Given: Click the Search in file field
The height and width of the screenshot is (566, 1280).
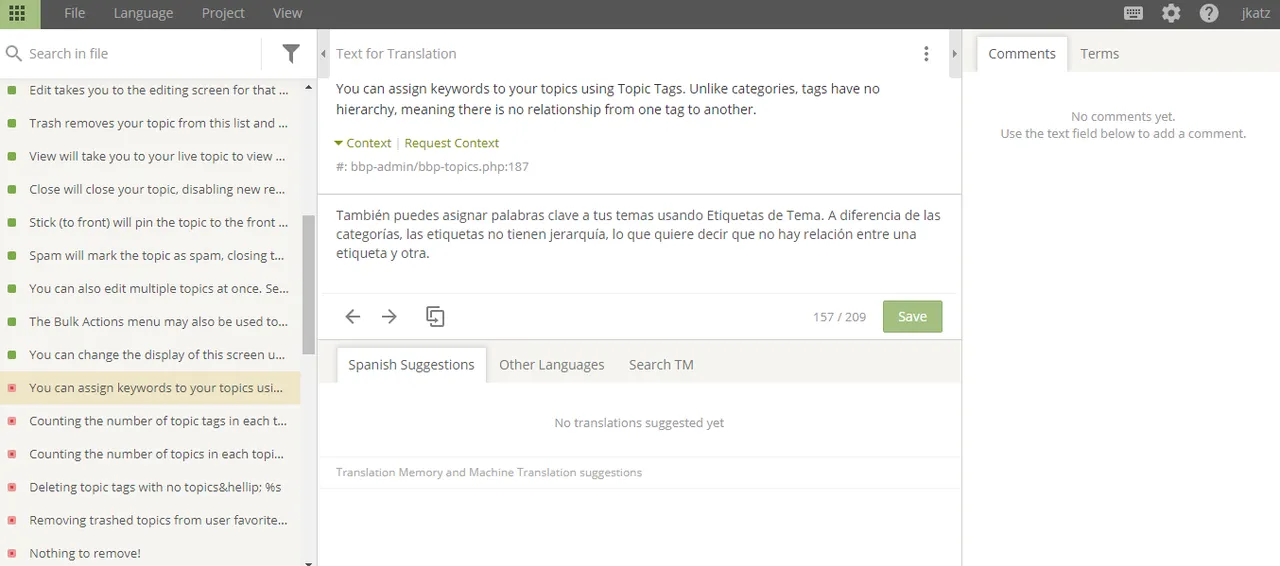Looking at the screenshot, I should tap(140, 54).
